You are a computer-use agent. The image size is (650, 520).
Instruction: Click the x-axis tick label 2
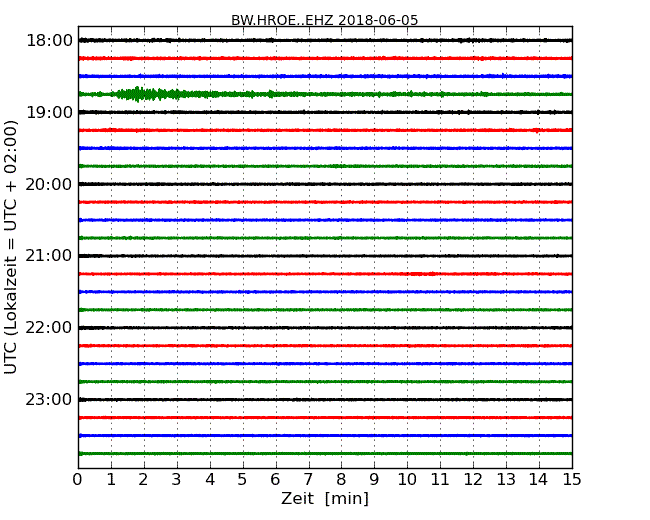[x=143, y=479]
